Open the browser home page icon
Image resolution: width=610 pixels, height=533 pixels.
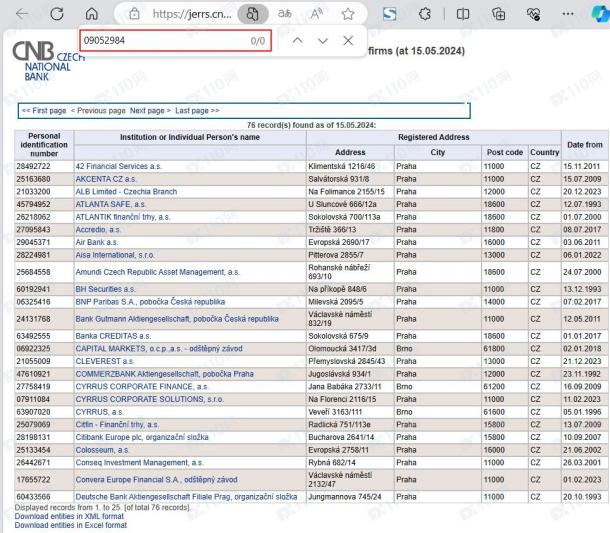(x=91, y=14)
